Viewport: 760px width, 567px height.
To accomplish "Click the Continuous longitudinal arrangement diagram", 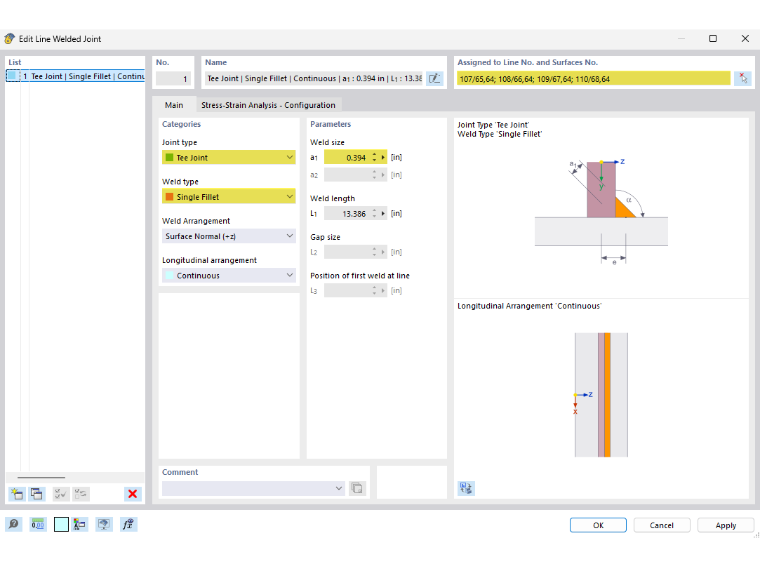I will click(601, 394).
